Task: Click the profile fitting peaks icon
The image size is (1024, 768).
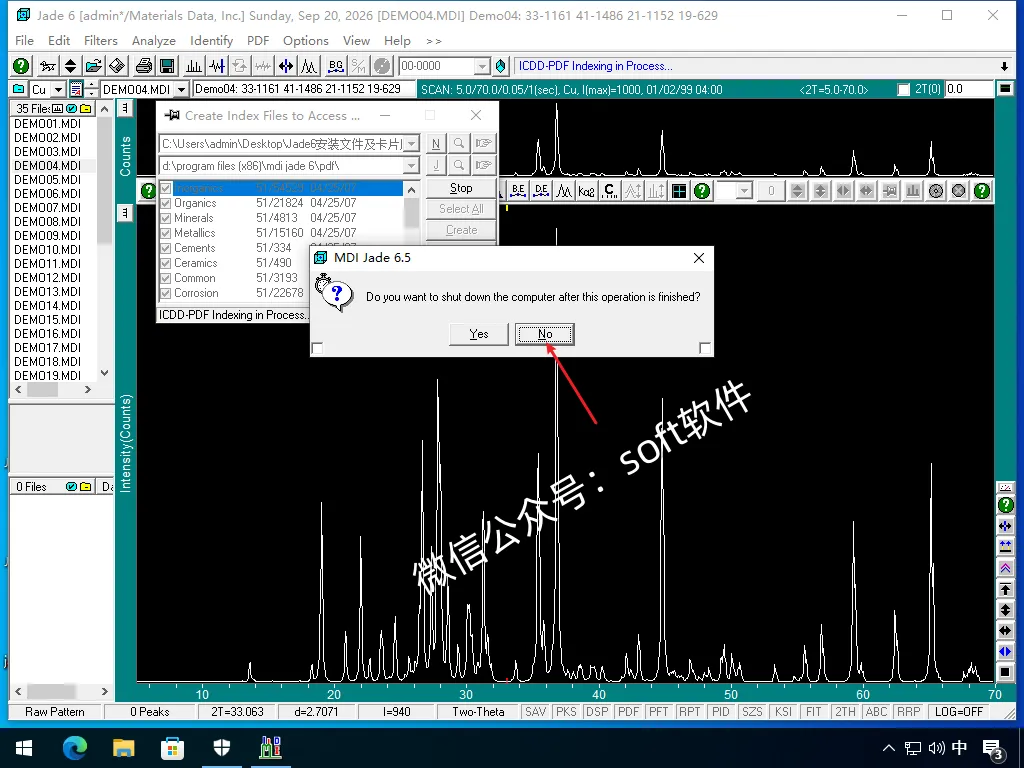Action: (308, 66)
